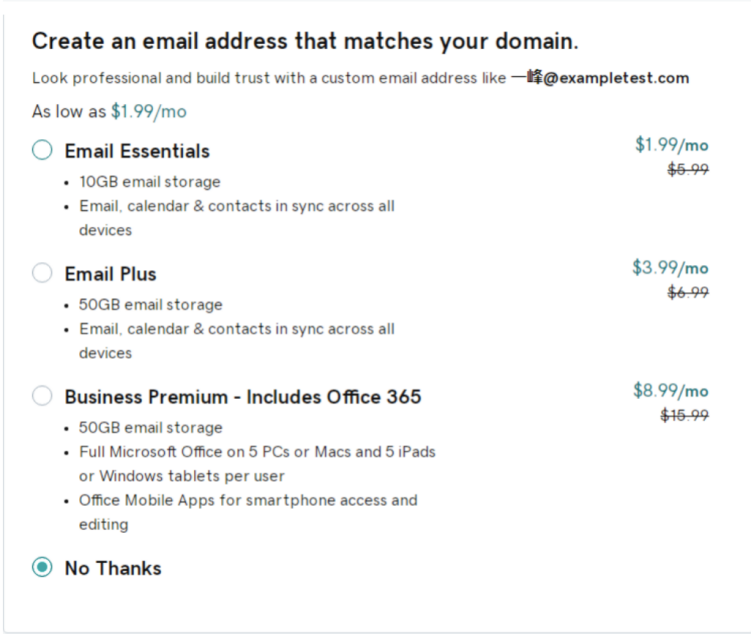Click the "Full Microsoft Office on 5 PCs" bullet
The height and width of the screenshot is (635, 752).
[258, 452]
